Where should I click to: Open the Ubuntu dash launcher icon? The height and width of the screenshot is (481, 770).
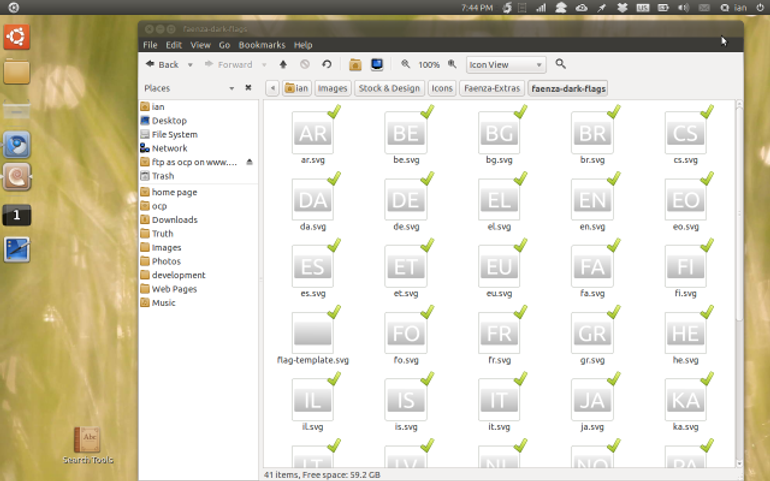coord(17,36)
